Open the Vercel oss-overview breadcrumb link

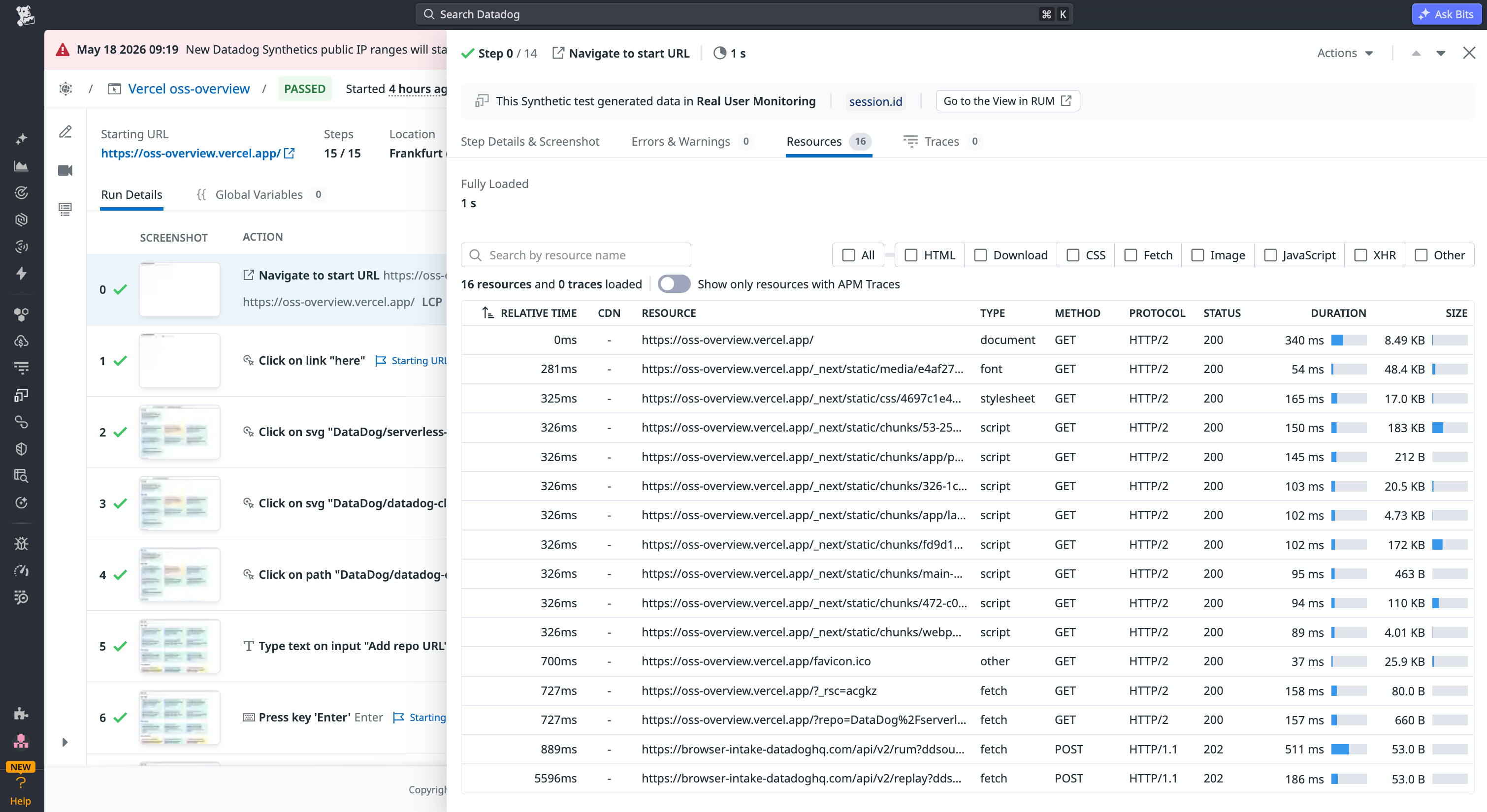pos(189,89)
